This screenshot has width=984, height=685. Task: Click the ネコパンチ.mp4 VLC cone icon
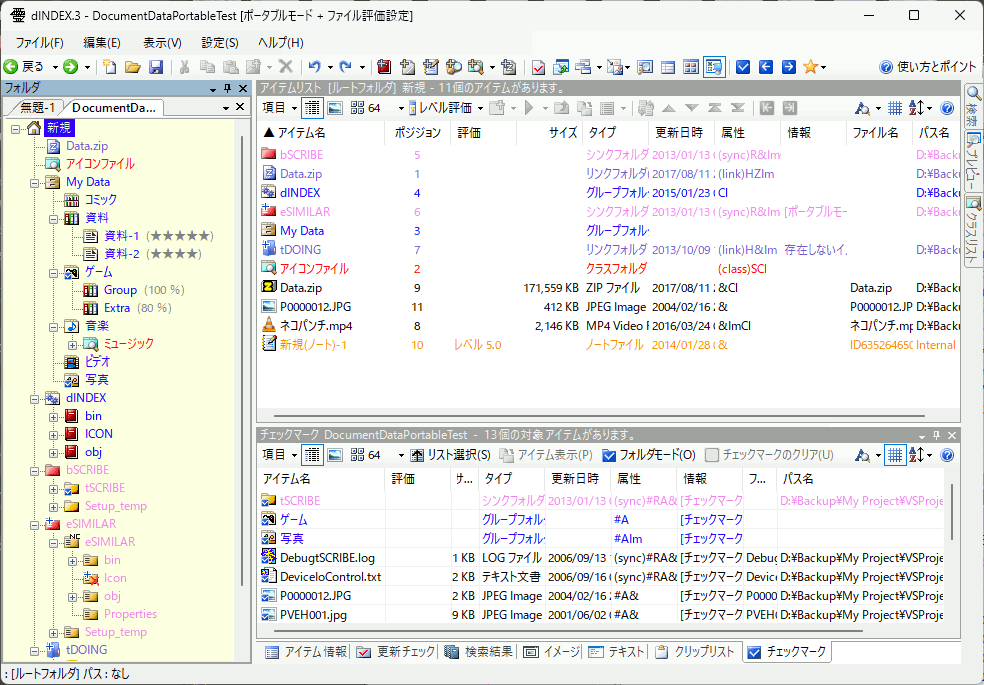[269, 326]
